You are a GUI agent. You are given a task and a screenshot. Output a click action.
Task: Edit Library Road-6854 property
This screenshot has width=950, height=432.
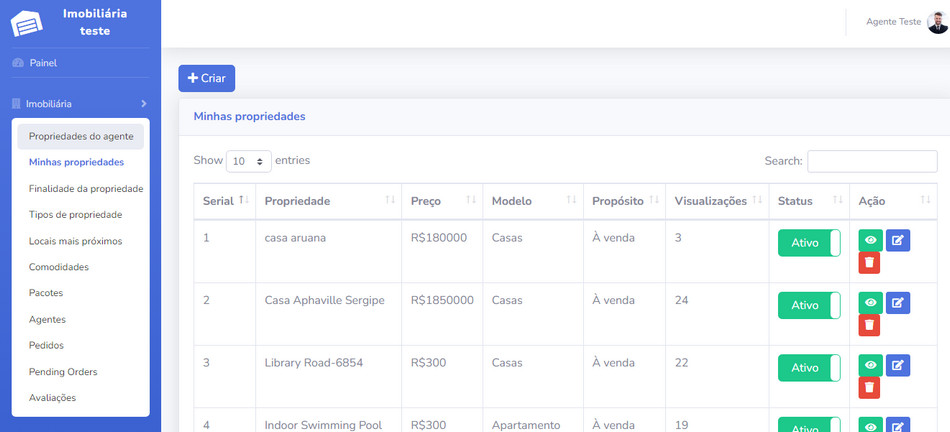coord(898,365)
